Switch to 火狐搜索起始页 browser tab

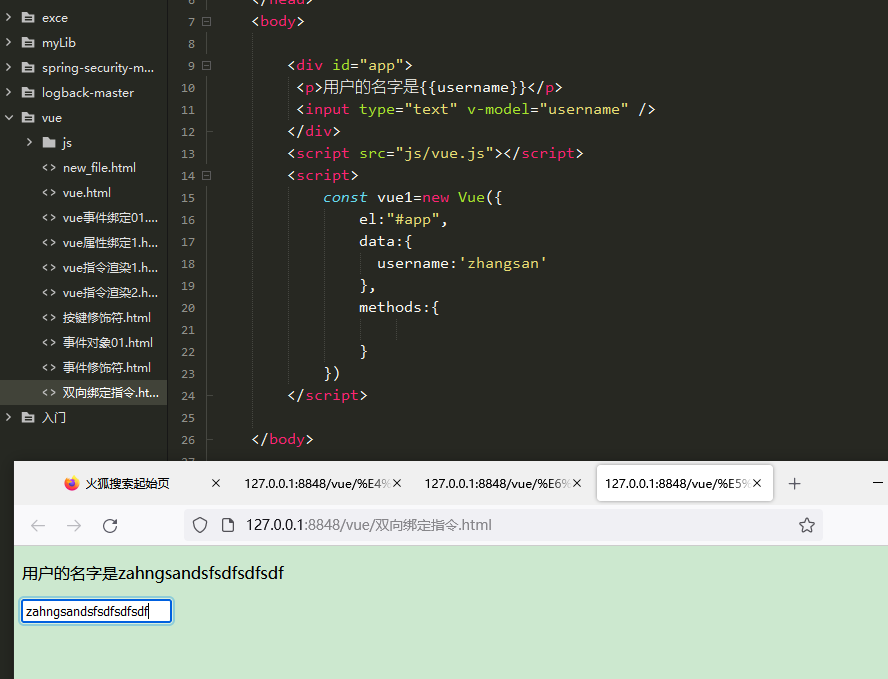click(x=127, y=484)
